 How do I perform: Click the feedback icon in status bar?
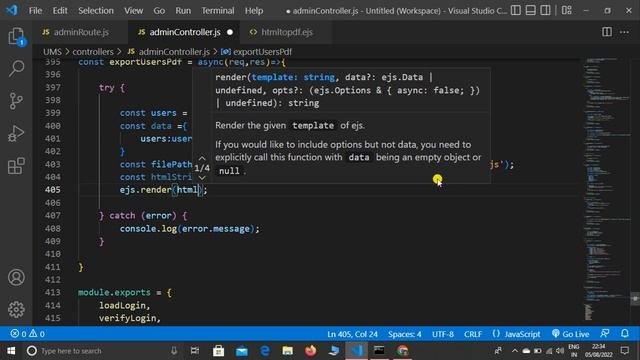pyautogui.click(x=605, y=333)
